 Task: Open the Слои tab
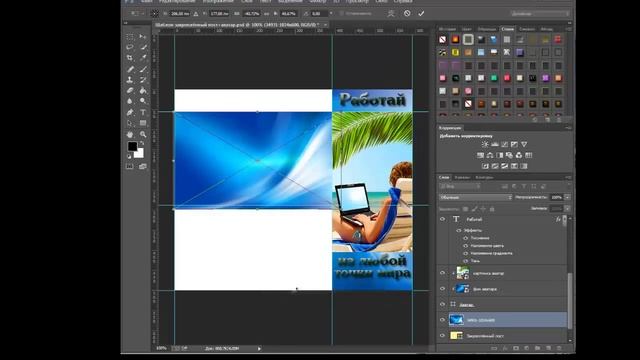click(x=444, y=178)
